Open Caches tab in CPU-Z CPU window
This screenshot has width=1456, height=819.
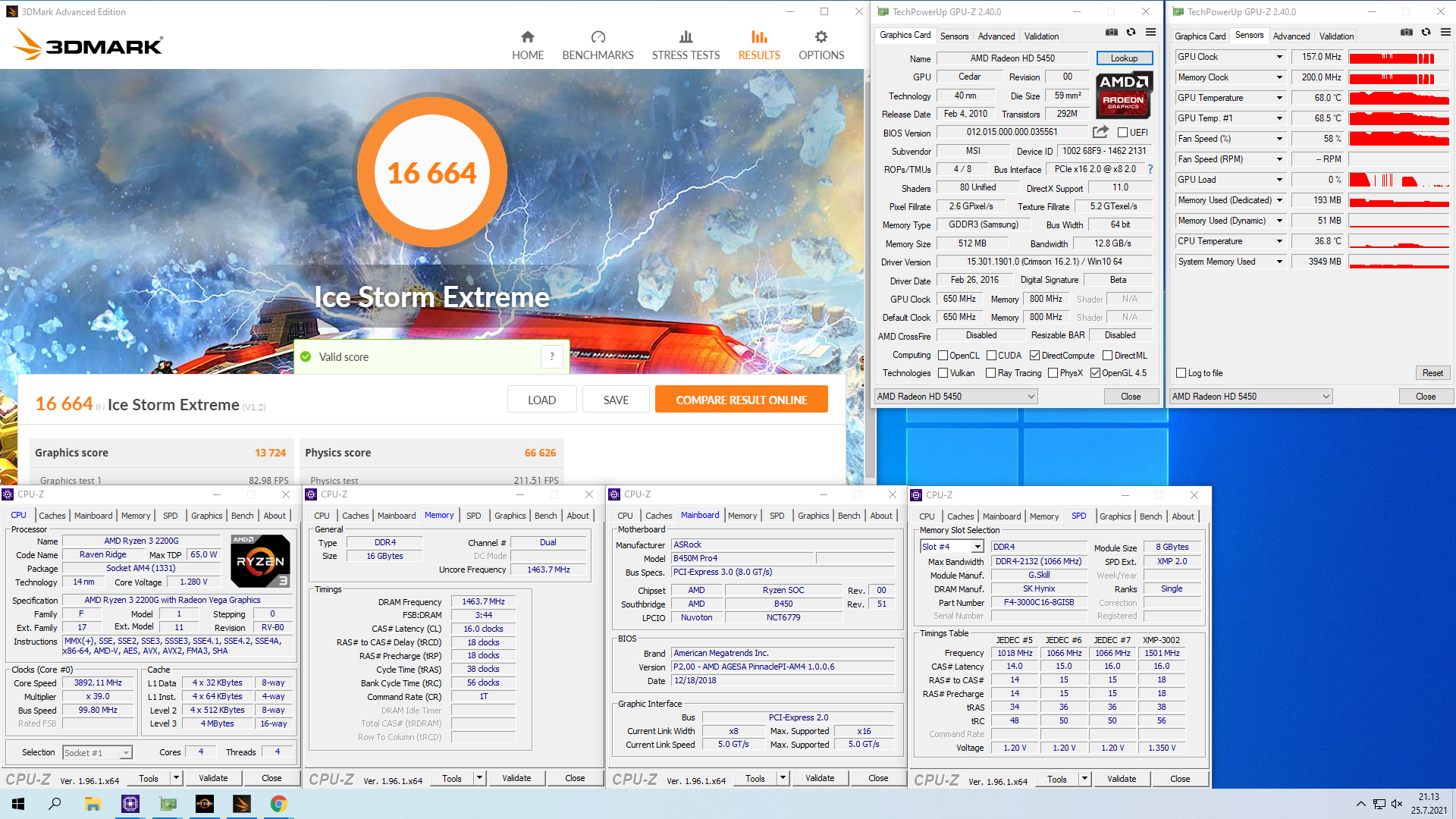click(x=52, y=516)
